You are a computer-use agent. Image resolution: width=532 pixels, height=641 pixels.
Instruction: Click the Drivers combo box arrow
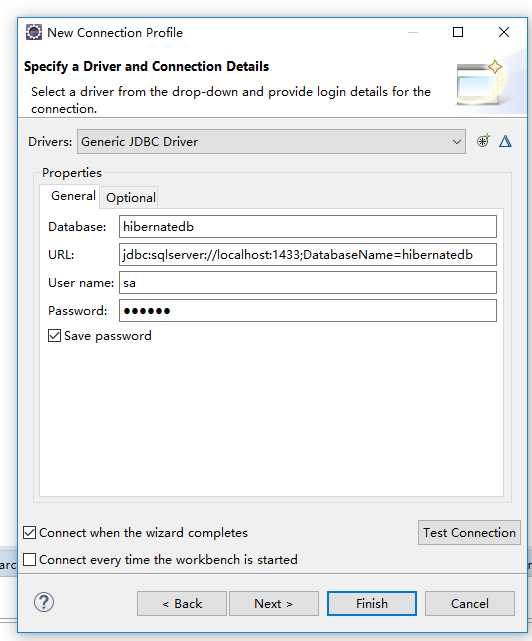[456, 141]
